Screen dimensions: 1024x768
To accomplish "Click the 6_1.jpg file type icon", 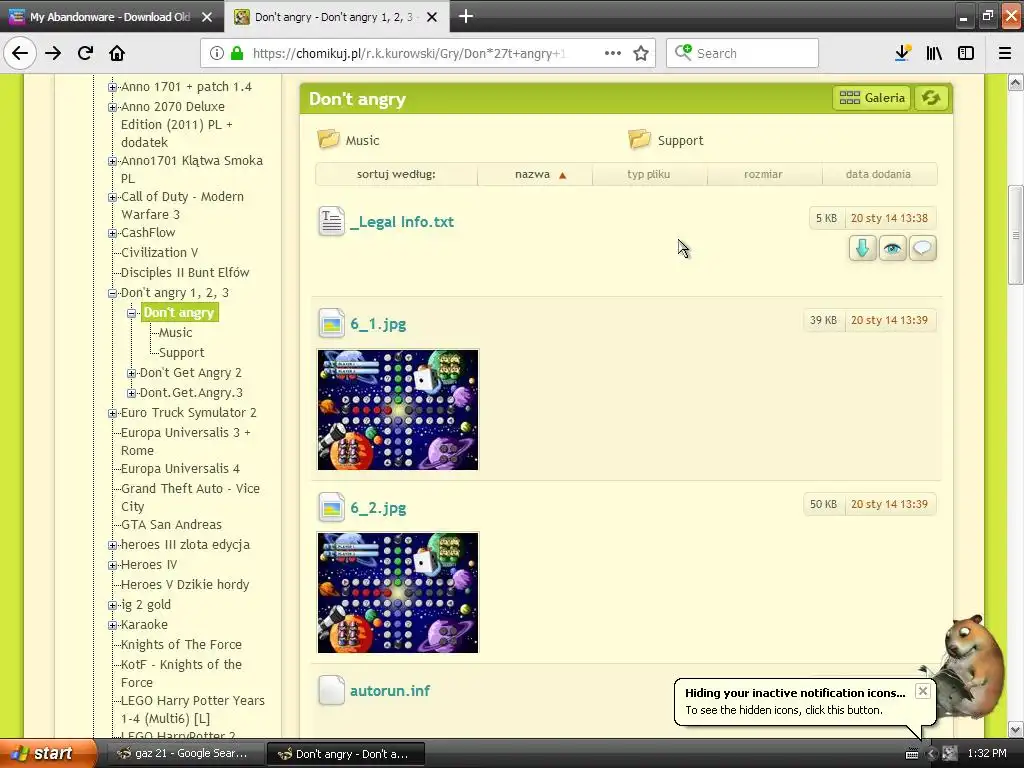I will (x=331, y=323).
